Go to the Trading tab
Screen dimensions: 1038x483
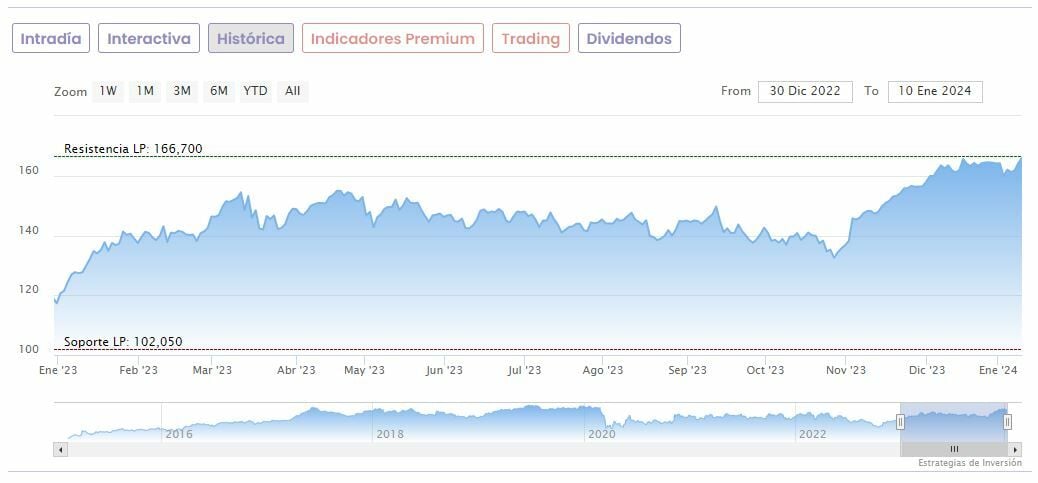pos(531,39)
